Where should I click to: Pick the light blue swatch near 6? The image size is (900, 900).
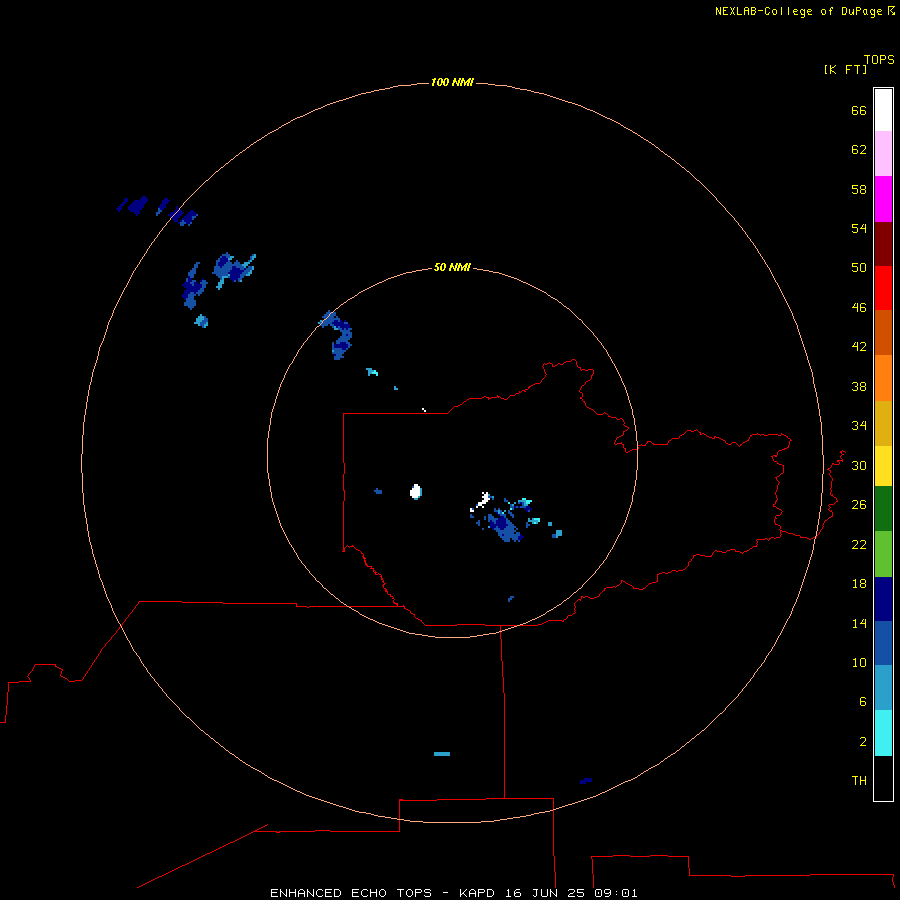pos(883,688)
